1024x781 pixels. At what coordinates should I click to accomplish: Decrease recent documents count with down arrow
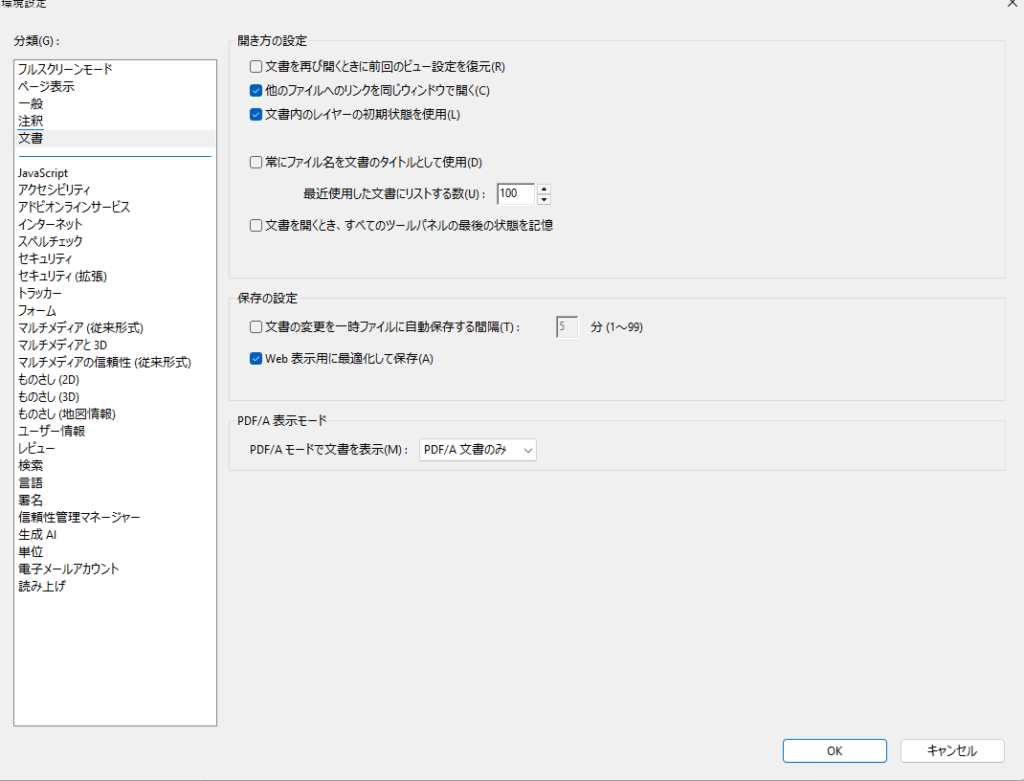point(544,199)
